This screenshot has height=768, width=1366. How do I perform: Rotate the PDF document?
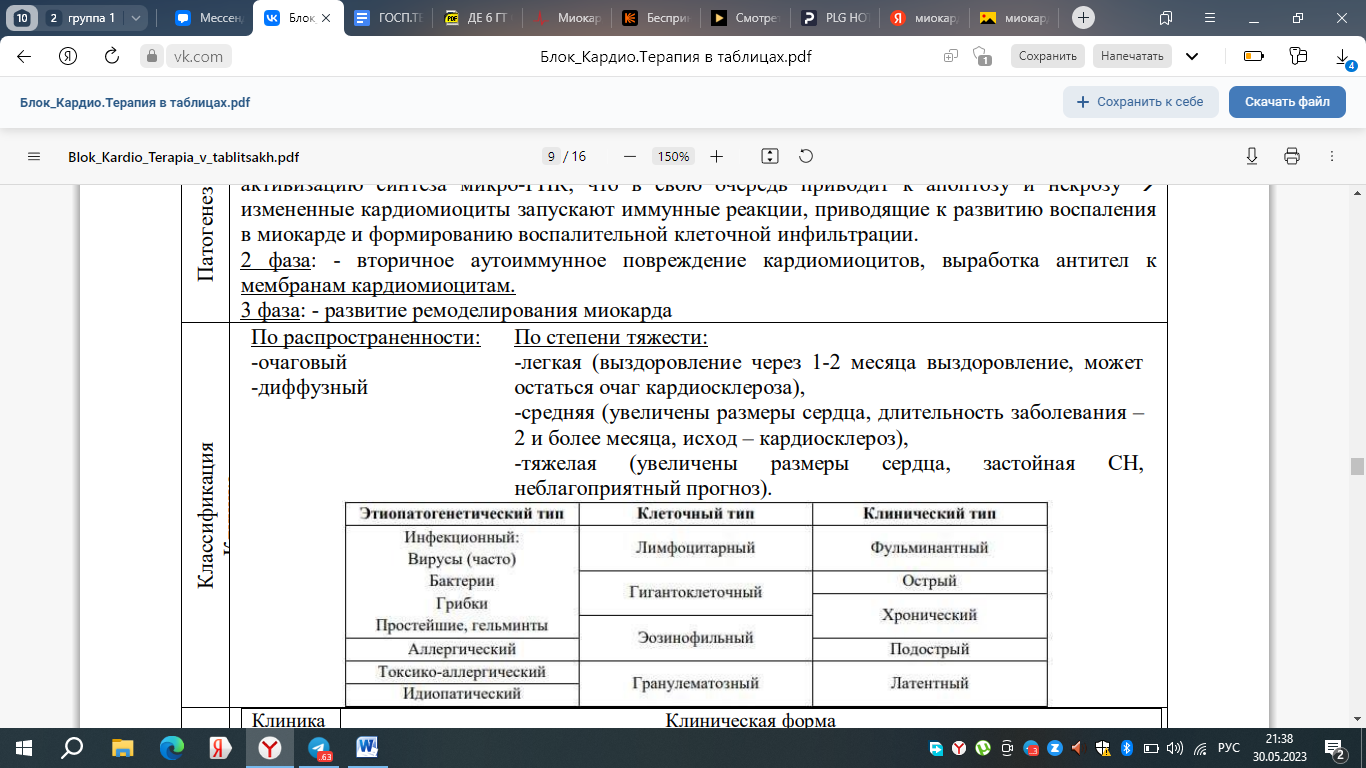[806, 157]
